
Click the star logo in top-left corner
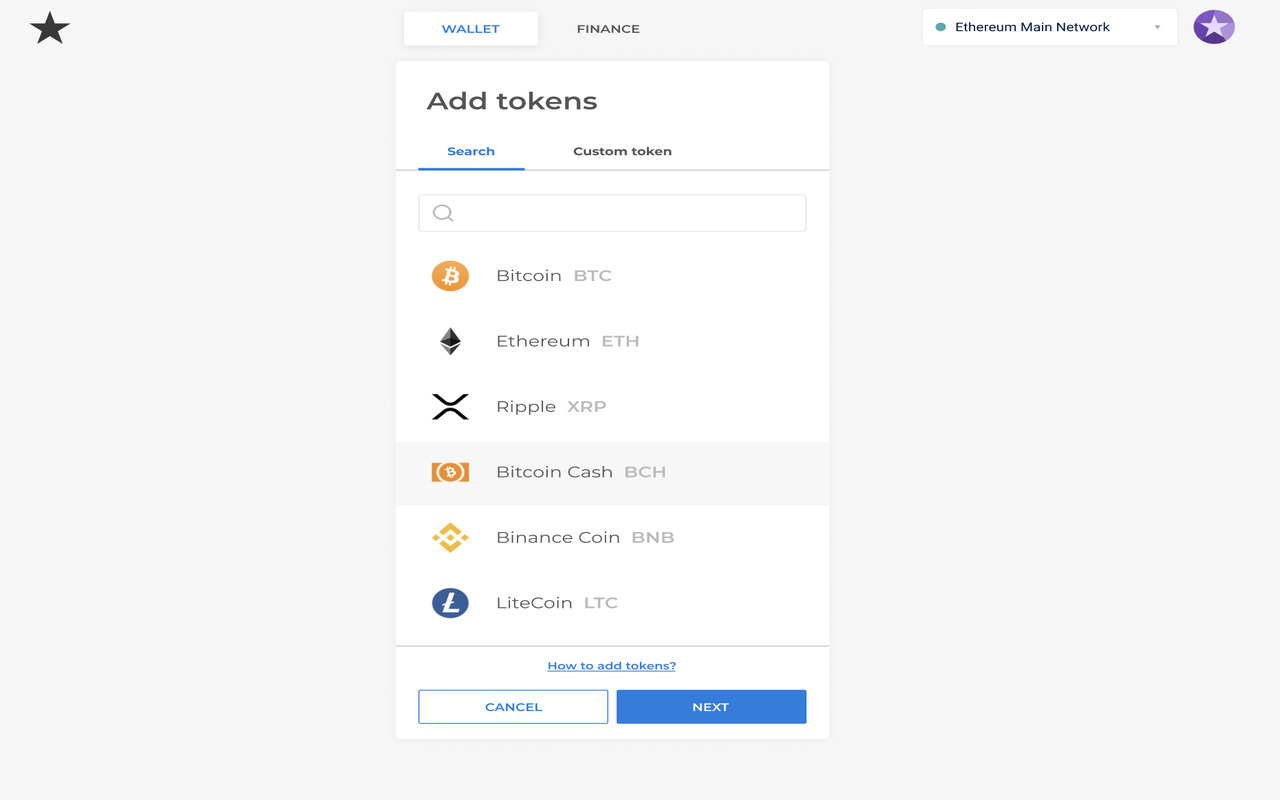(48, 28)
